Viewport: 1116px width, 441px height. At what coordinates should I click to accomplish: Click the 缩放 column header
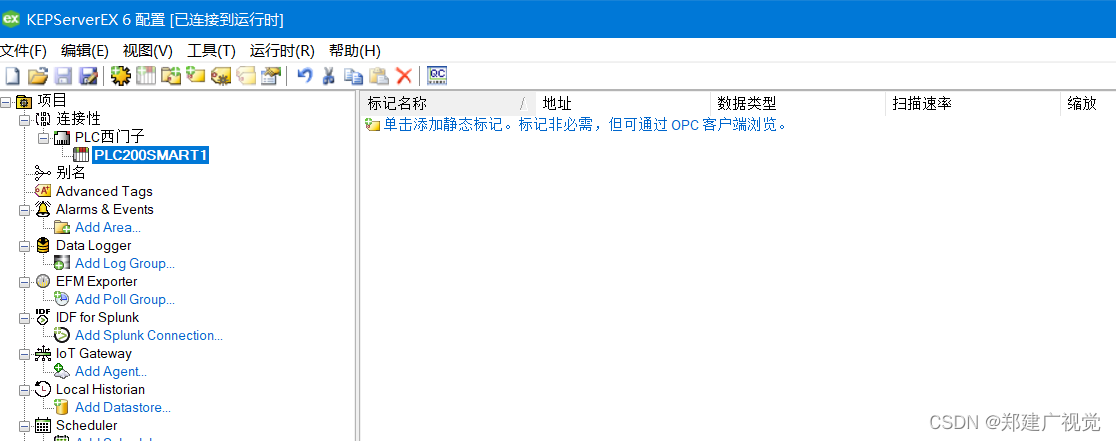pos(1088,104)
